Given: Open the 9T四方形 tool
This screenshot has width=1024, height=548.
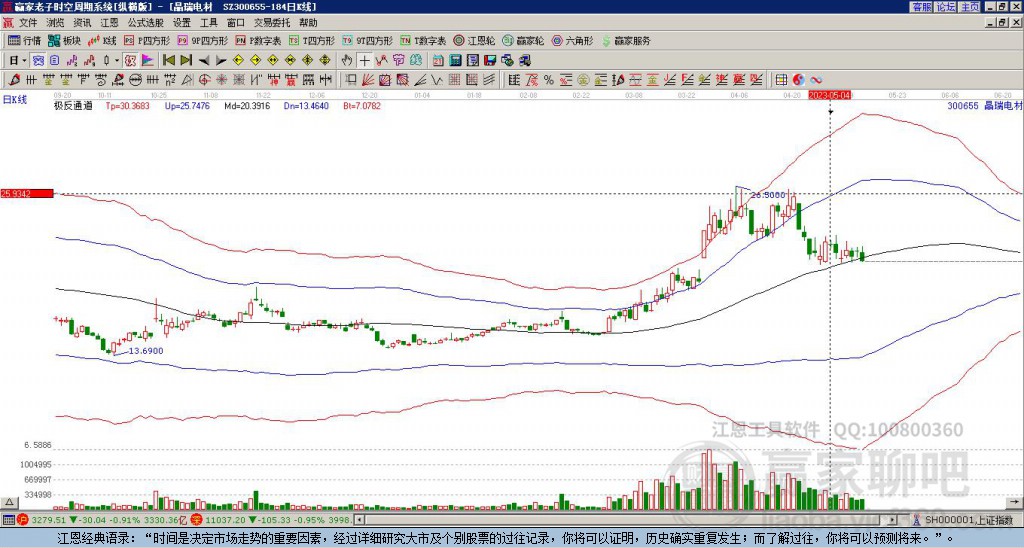Looking at the screenshot, I should (x=368, y=40).
